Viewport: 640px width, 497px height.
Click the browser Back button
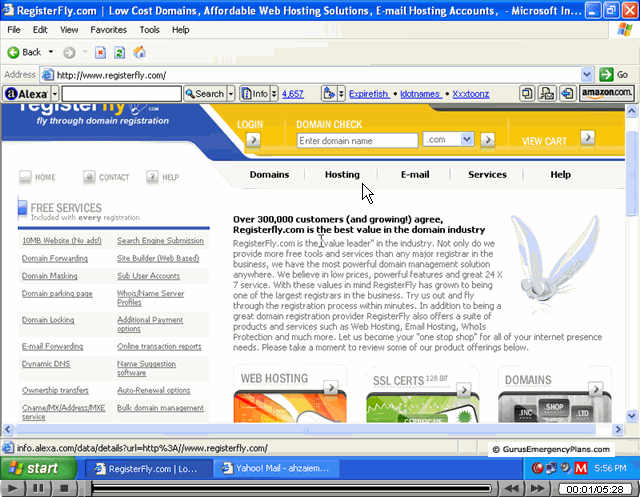click(24, 52)
